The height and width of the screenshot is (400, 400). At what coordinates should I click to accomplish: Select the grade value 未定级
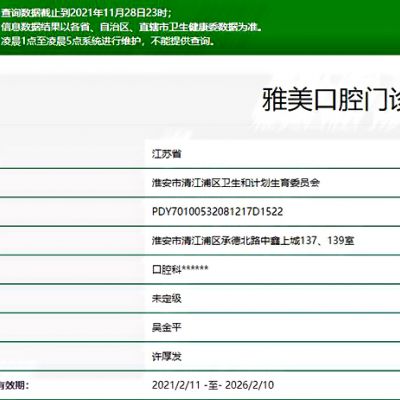pyautogui.click(x=167, y=298)
